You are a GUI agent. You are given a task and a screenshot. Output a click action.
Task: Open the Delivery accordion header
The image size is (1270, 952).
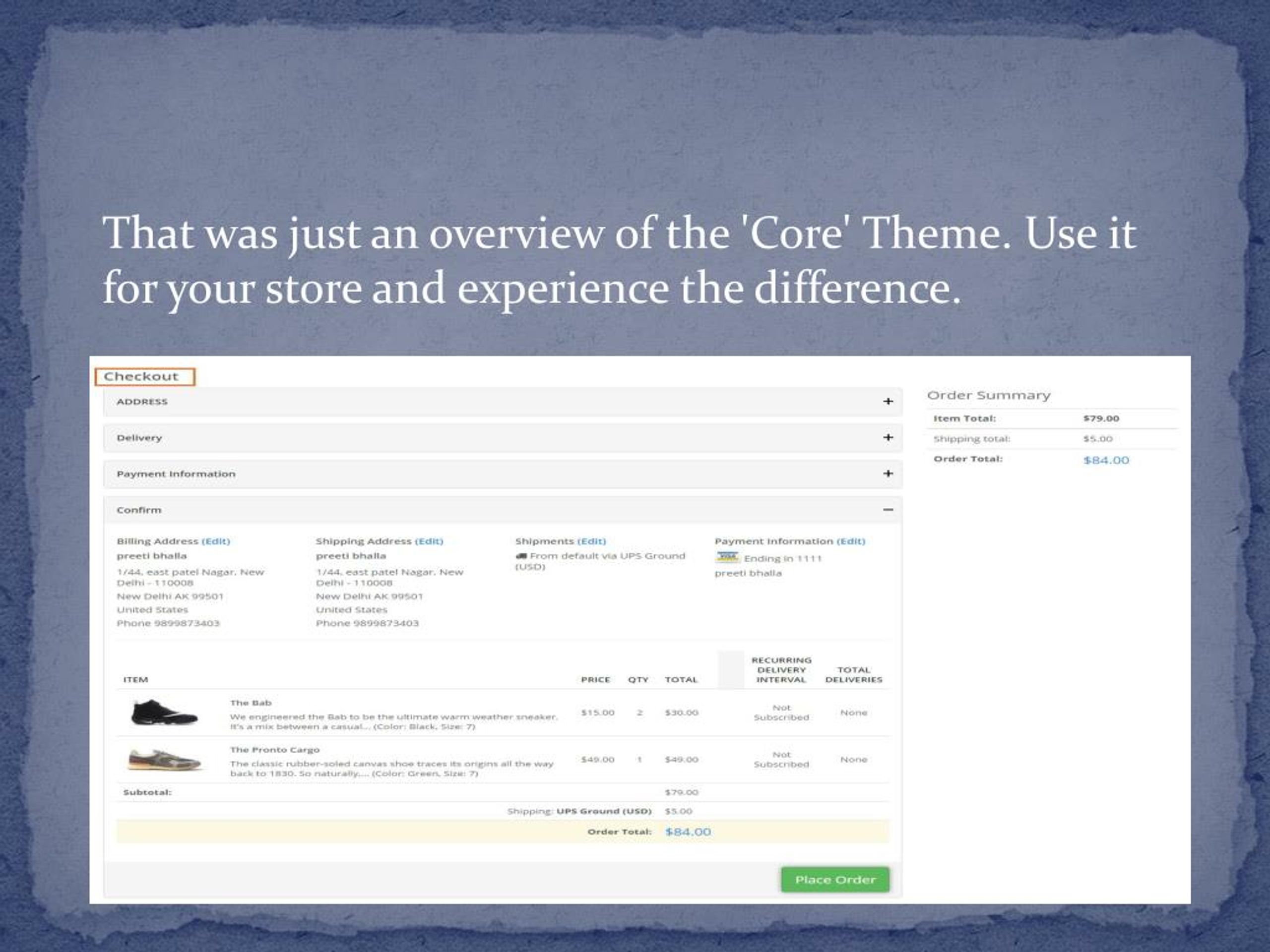tap(503, 438)
